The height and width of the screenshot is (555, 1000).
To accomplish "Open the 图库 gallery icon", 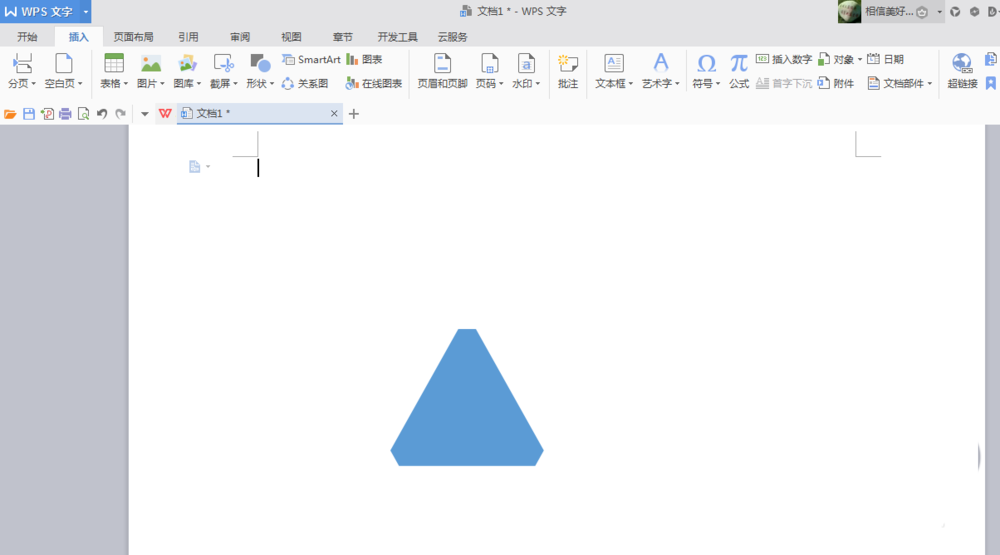I will 187,64.
